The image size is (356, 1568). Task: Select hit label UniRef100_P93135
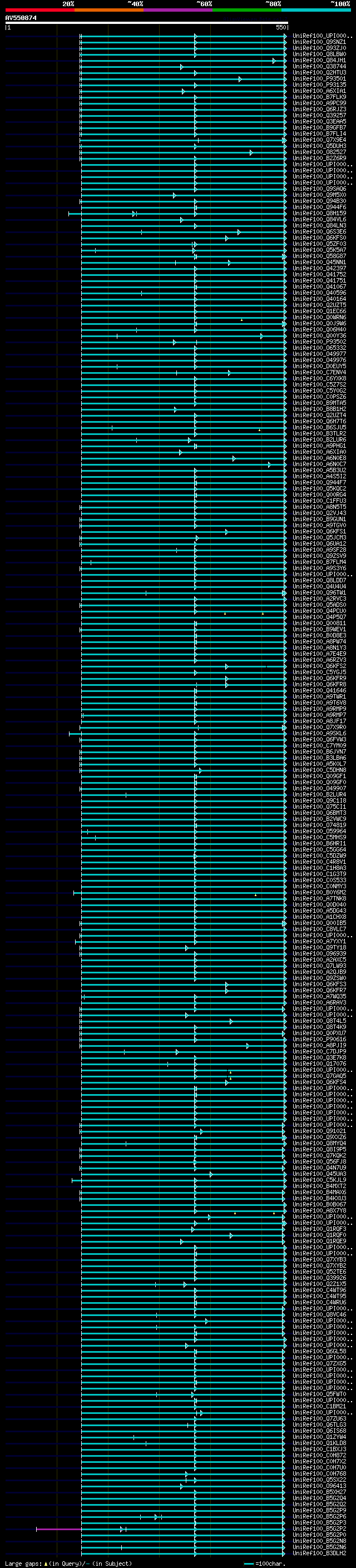[319, 85]
